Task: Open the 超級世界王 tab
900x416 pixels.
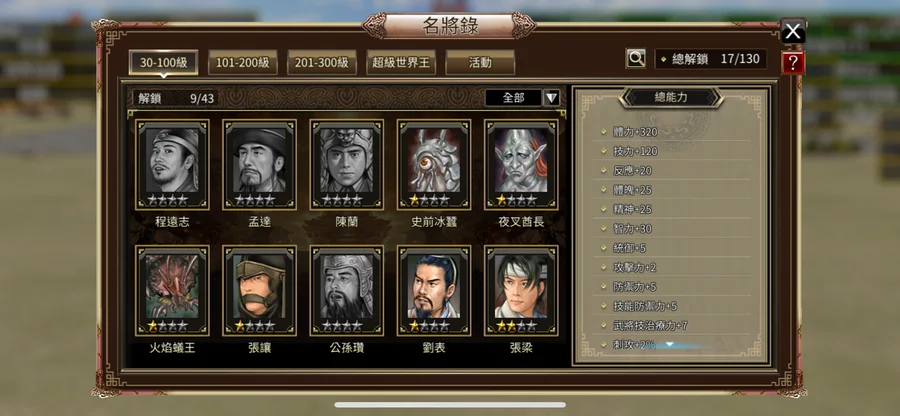Action: pyautogui.click(x=401, y=63)
